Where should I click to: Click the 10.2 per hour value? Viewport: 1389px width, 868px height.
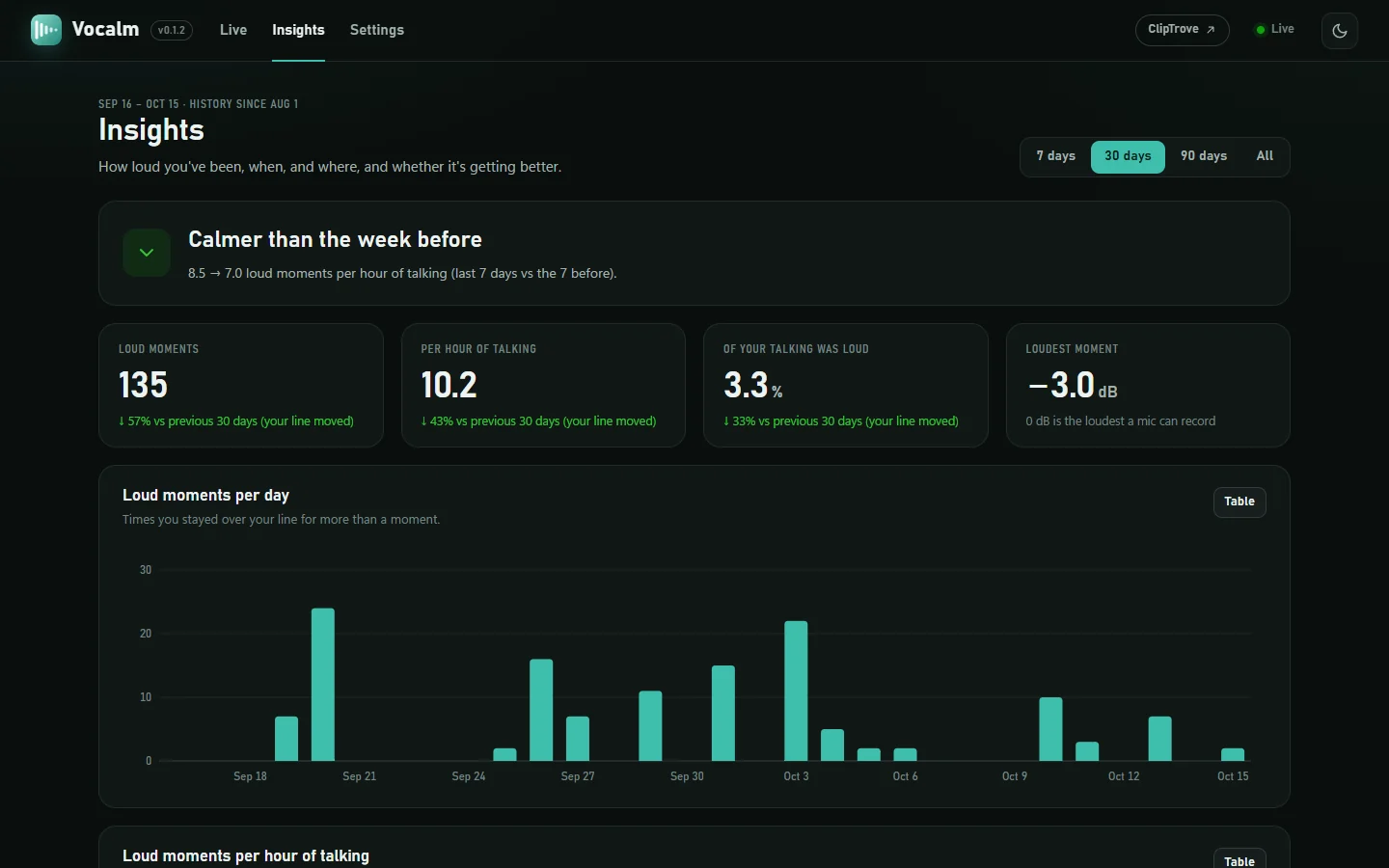(x=449, y=386)
